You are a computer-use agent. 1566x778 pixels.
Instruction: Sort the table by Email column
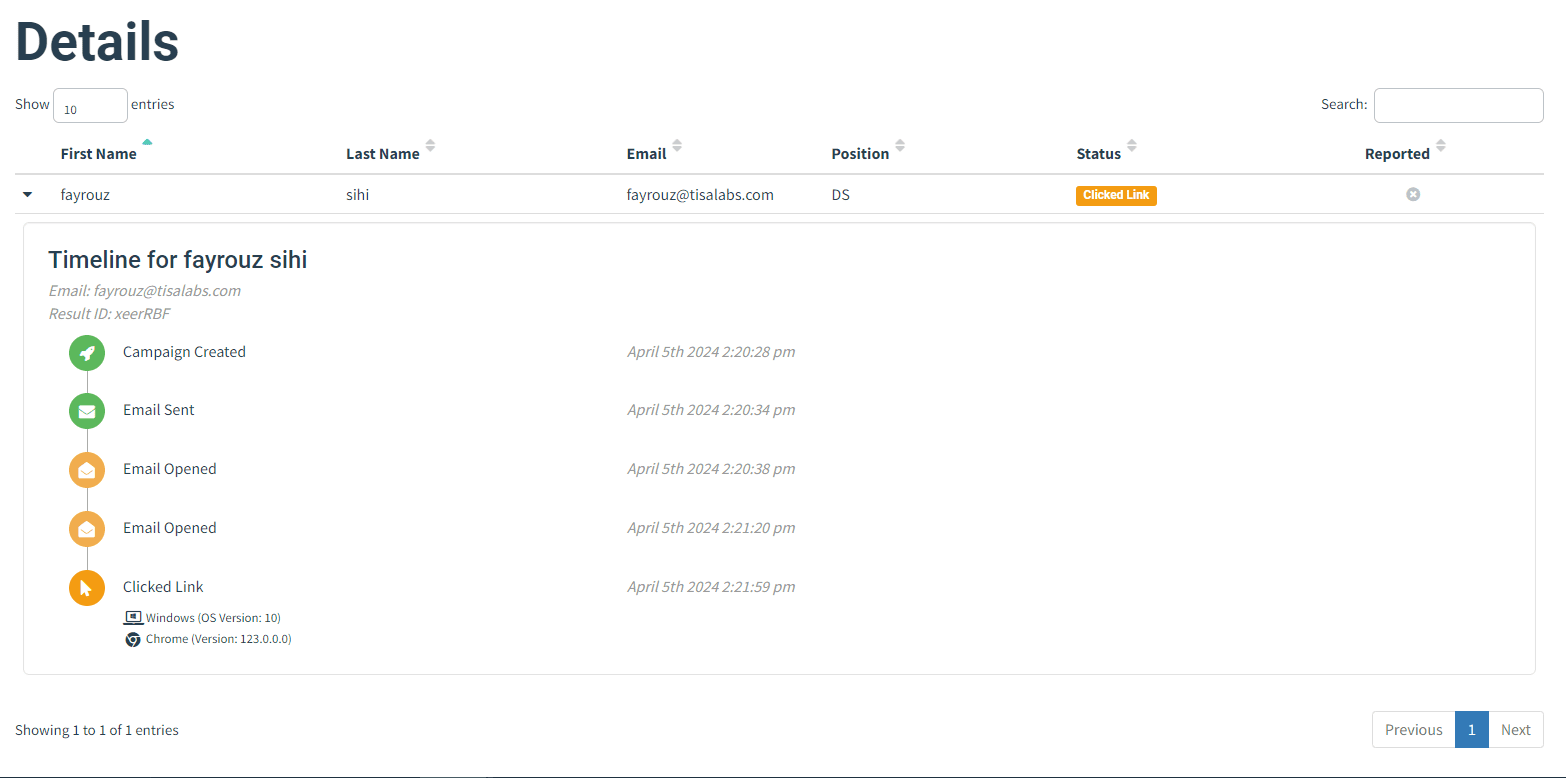647,152
